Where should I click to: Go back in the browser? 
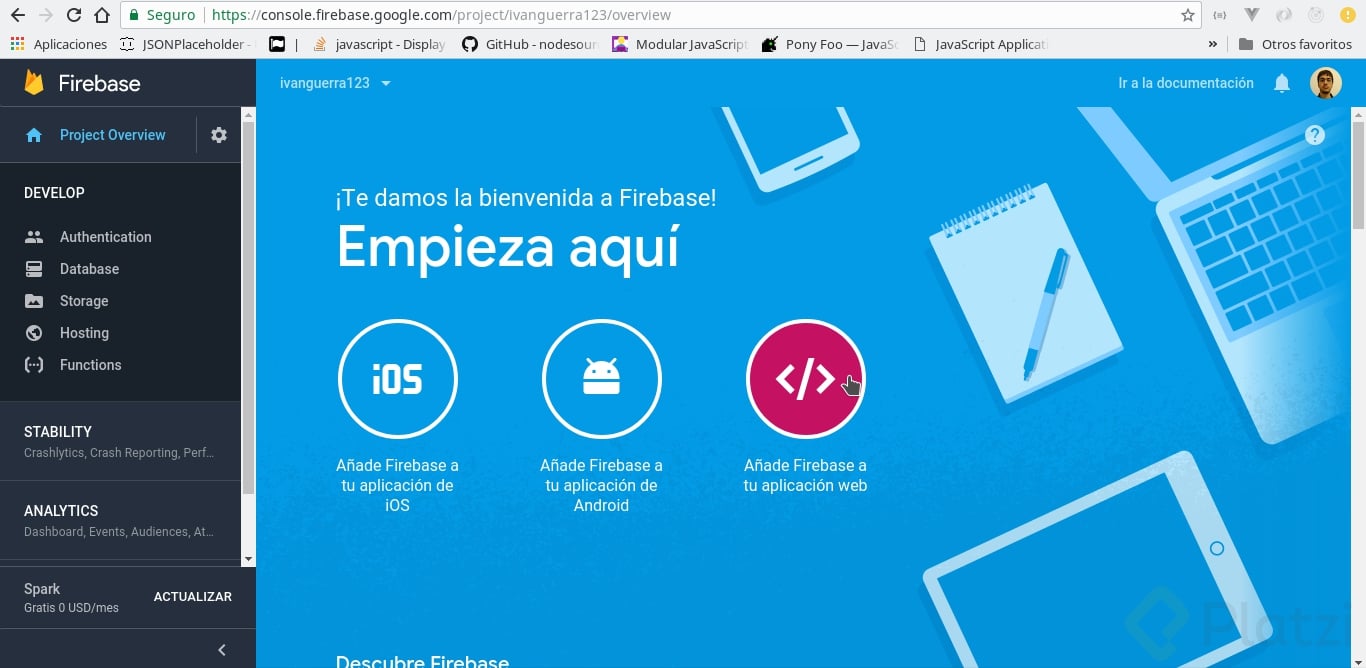18,15
